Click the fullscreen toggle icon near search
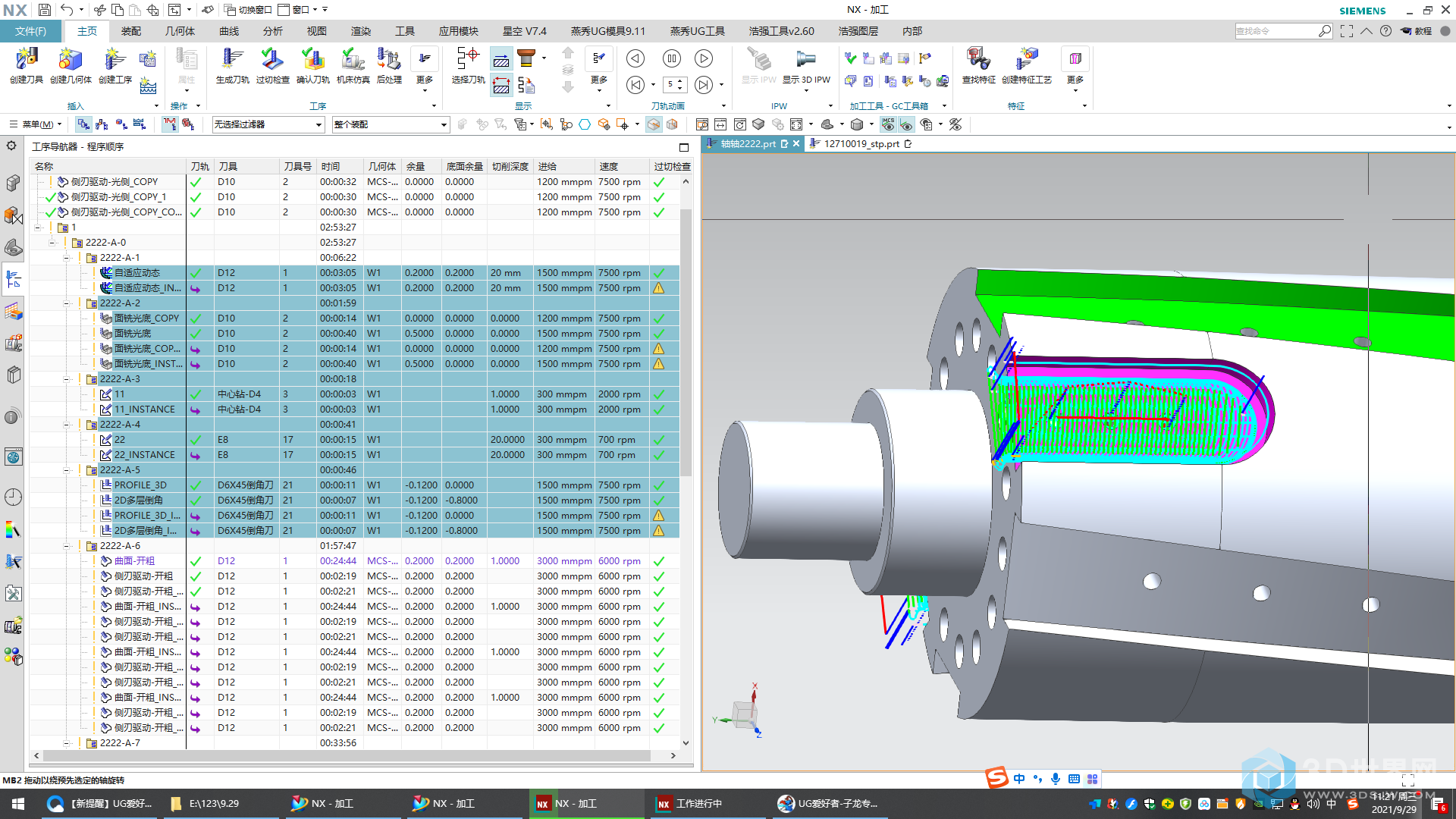This screenshot has height=819, width=1456. (x=1347, y=31)
